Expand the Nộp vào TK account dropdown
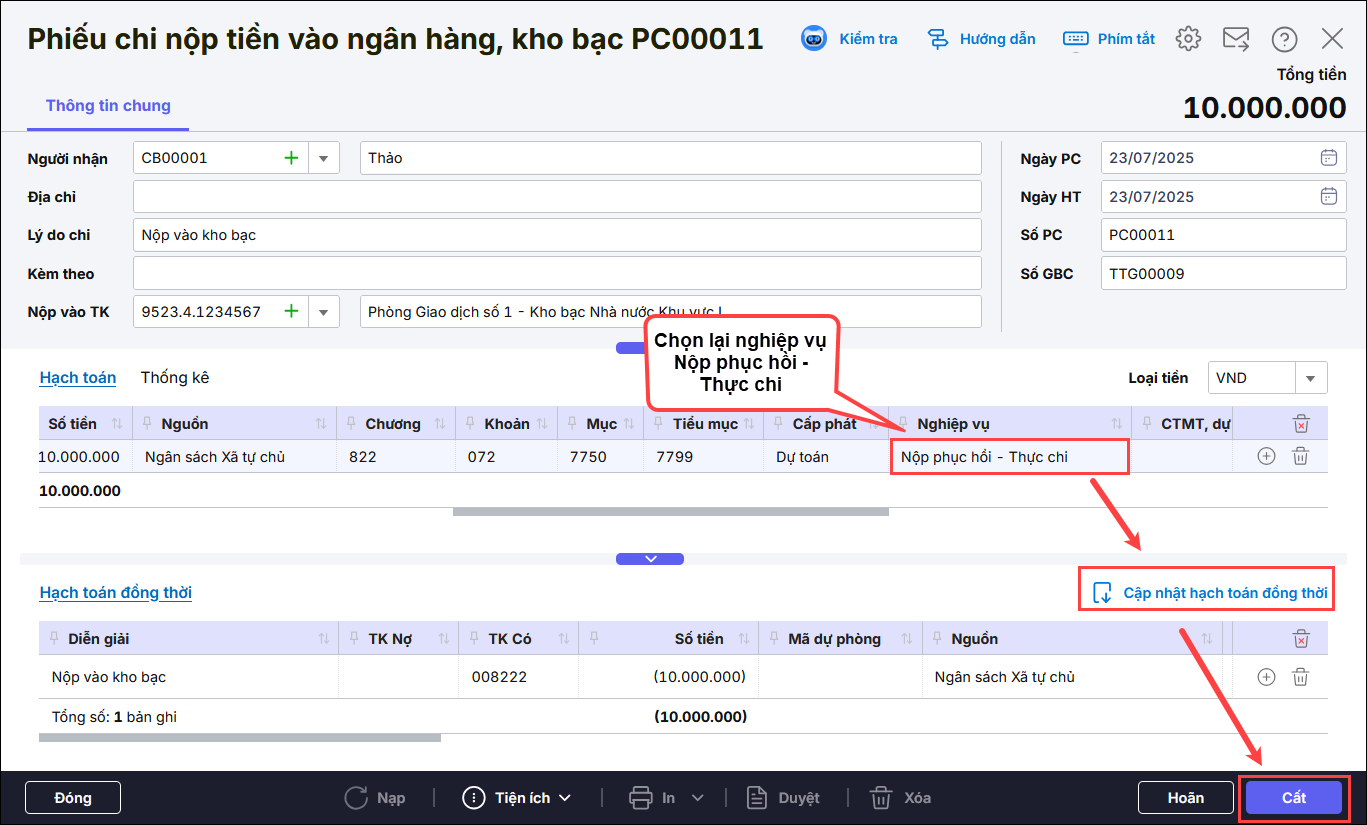 [324, 312]
